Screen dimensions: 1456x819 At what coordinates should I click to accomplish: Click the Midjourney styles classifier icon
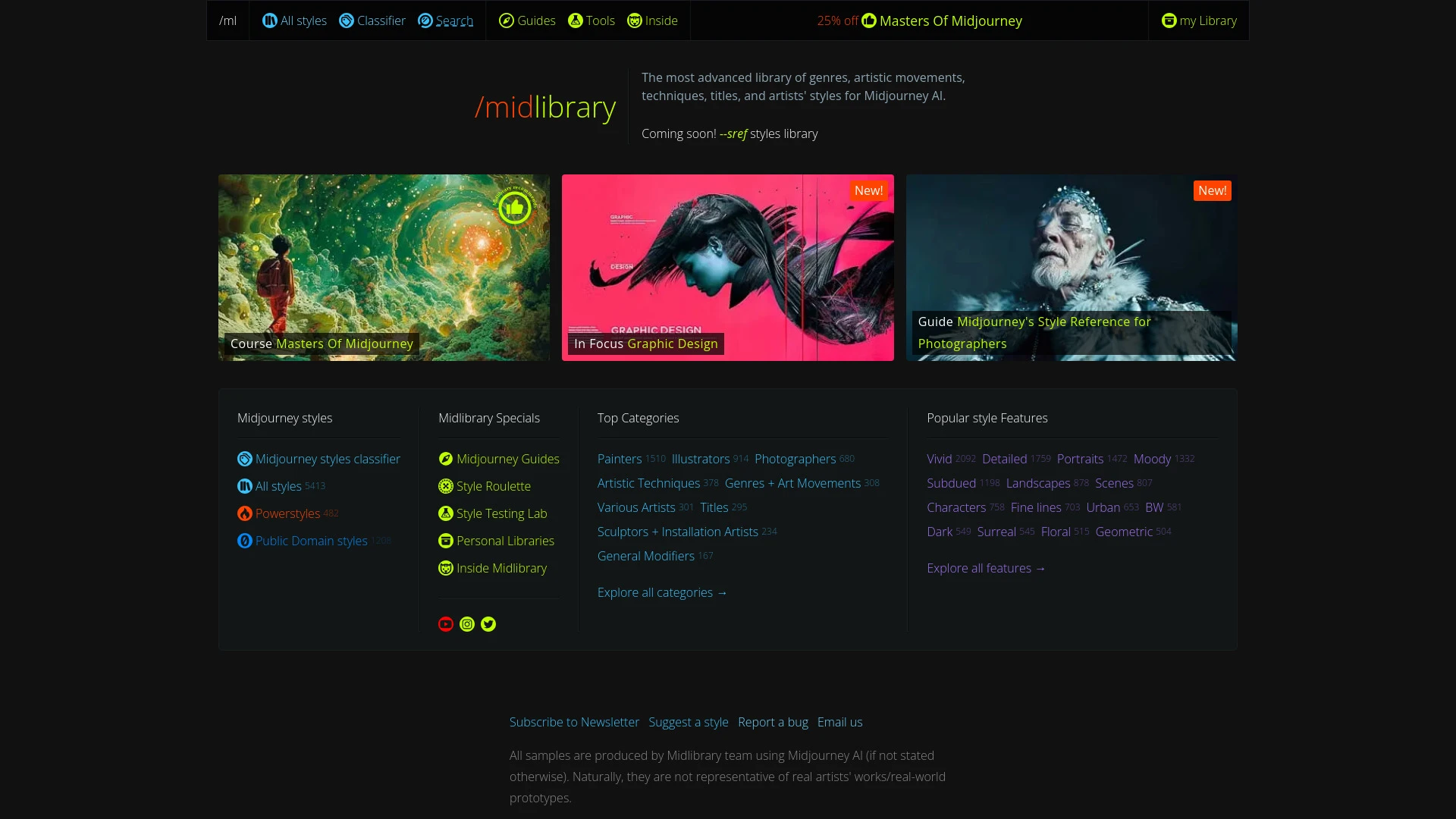click(x=245, y=458)
